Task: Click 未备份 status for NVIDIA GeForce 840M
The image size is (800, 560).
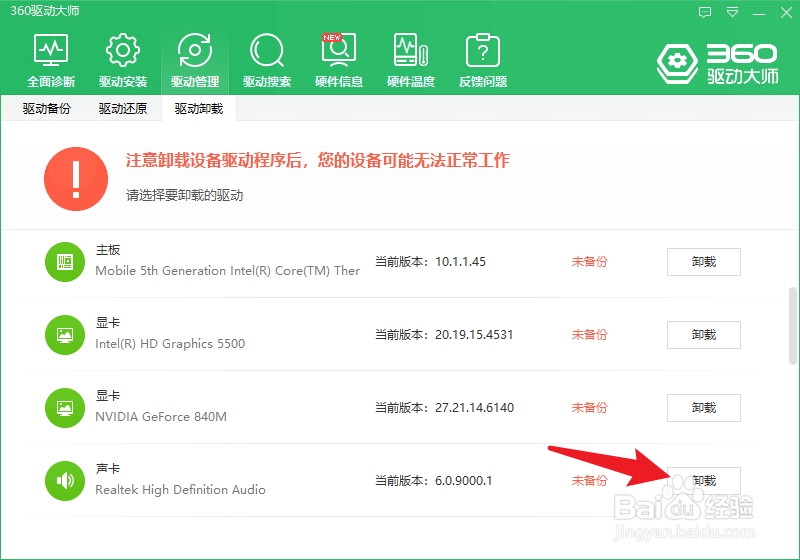Action: pyautogui.click(x=589, y=408)
